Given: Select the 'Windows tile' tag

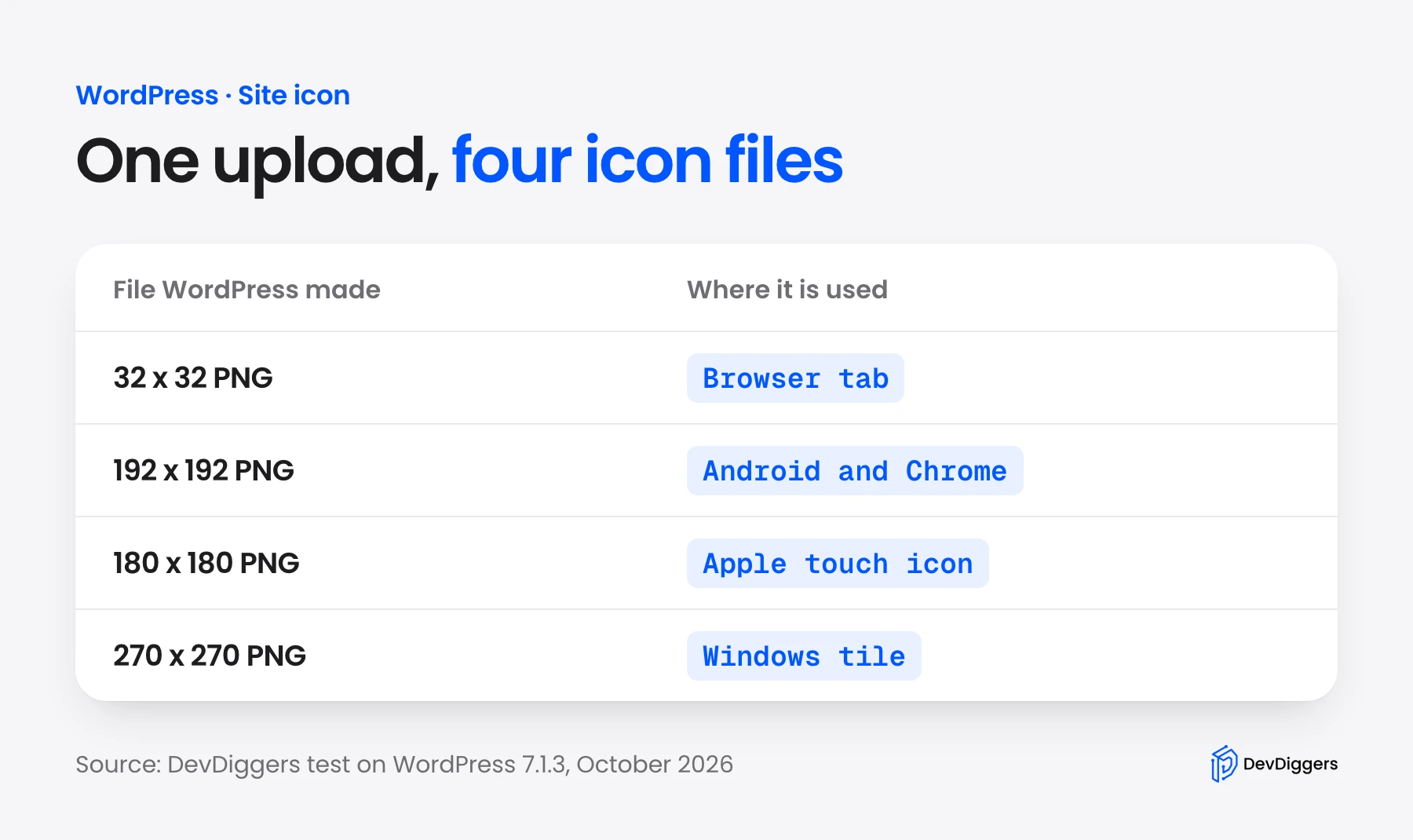Looking at the screenshot, I should click(804, 656).
